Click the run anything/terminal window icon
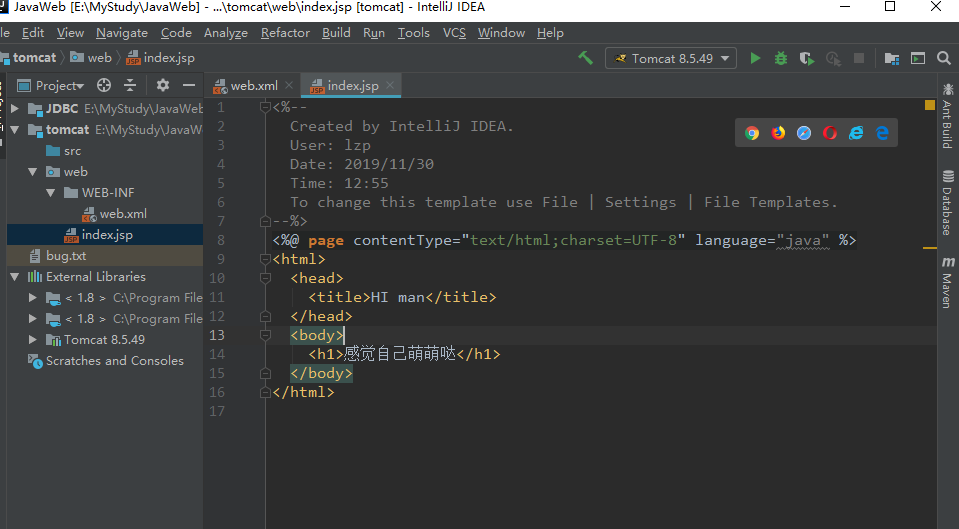Image resolution: width=959 pixels, height=529 pixels. [x=918, y=58]
